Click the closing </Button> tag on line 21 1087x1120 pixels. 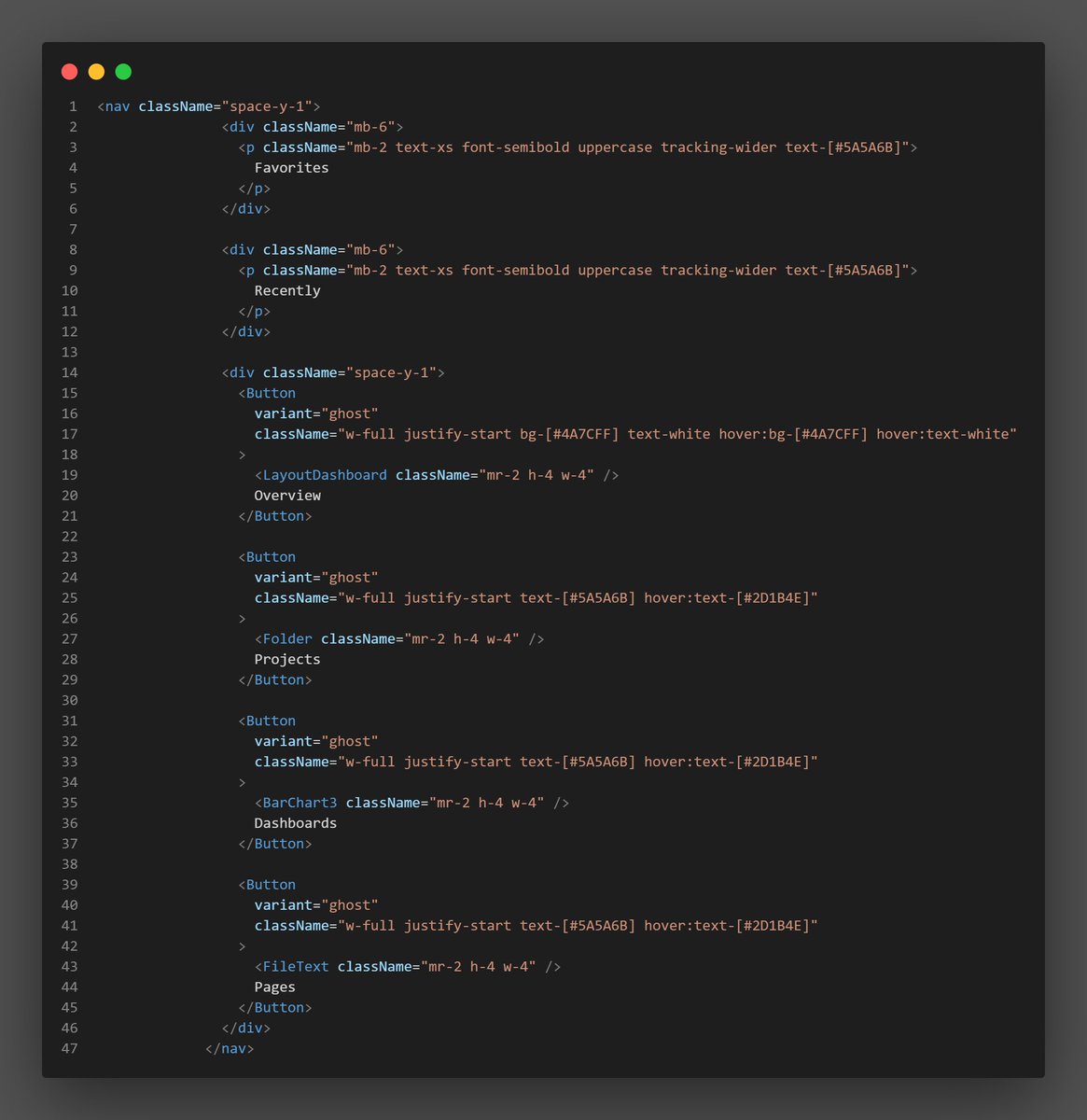pos(275,516)
